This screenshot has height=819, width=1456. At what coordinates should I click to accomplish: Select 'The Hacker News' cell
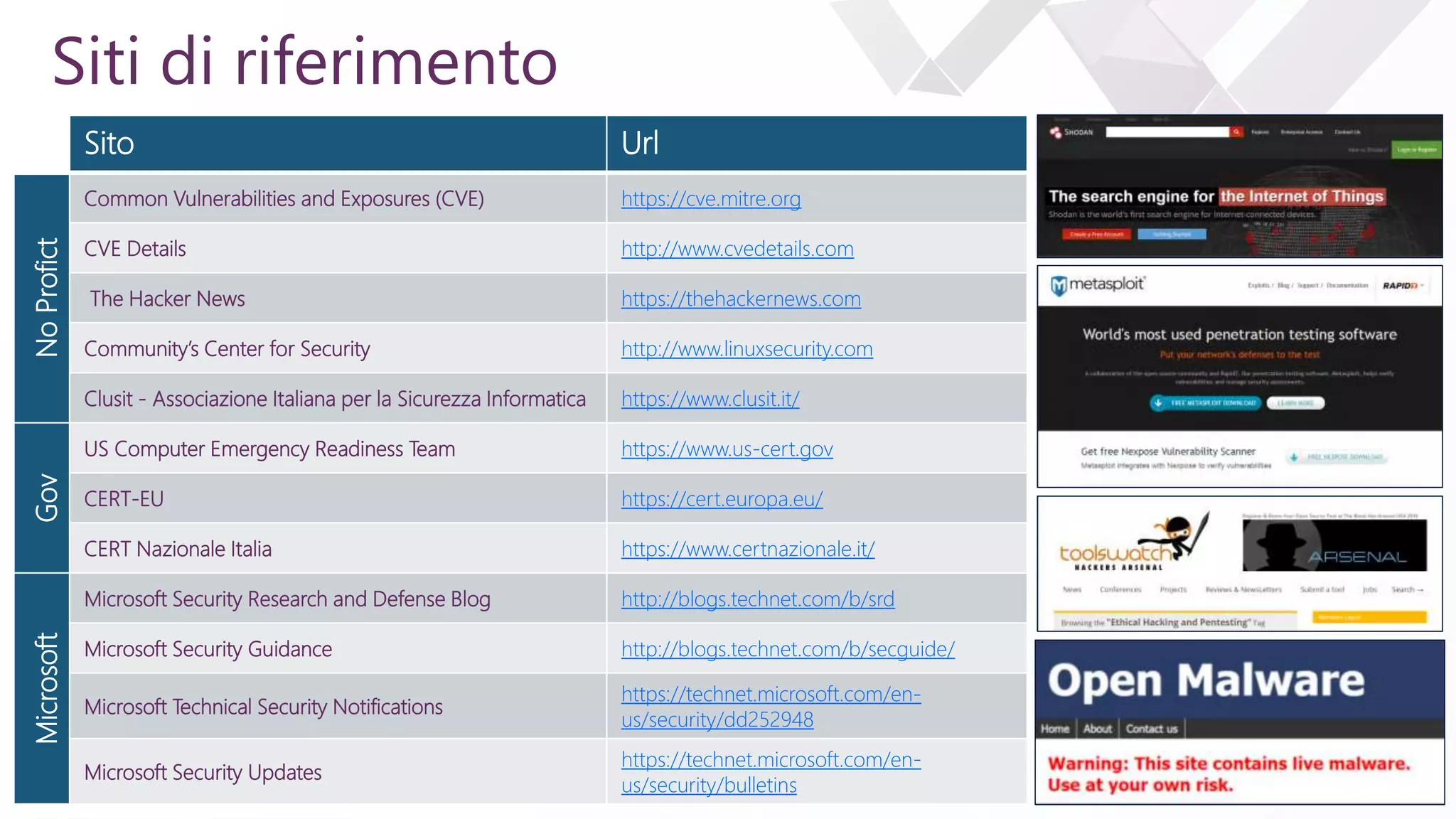point(338,299)
